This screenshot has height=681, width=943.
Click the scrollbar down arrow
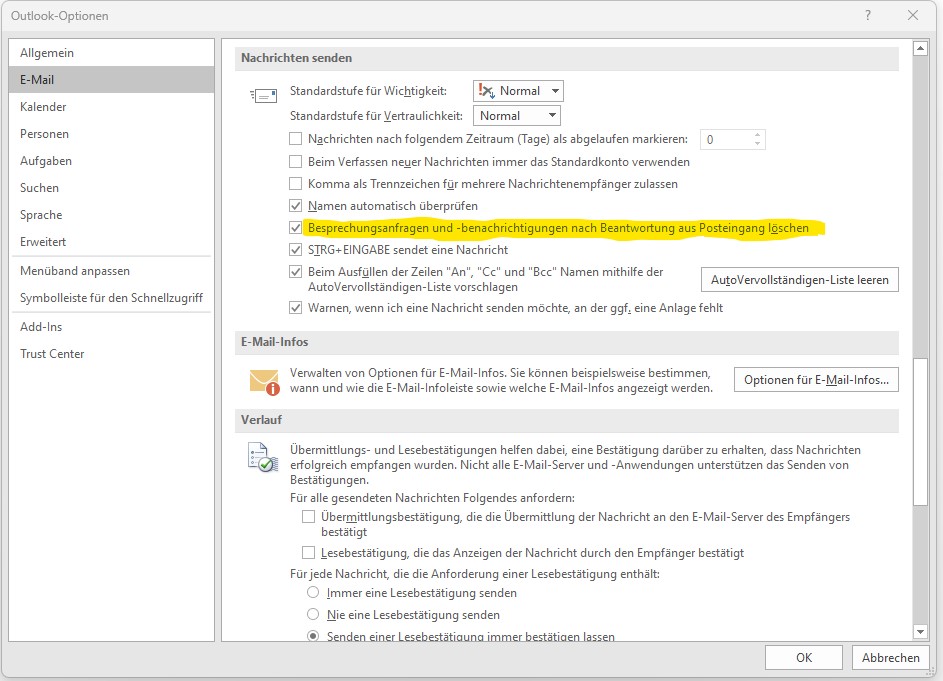[x=920, y=632]
